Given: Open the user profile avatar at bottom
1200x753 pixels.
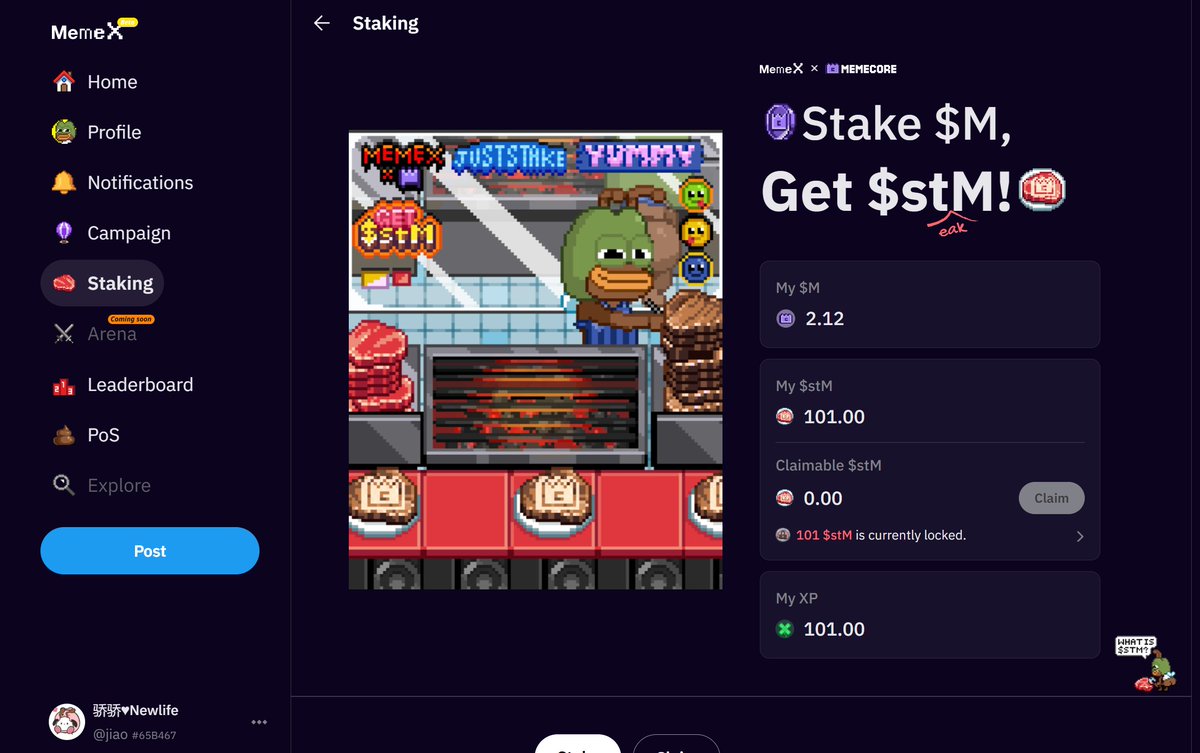Looking at the screenshot, I should pyautogui.click(x=67, y=721).
